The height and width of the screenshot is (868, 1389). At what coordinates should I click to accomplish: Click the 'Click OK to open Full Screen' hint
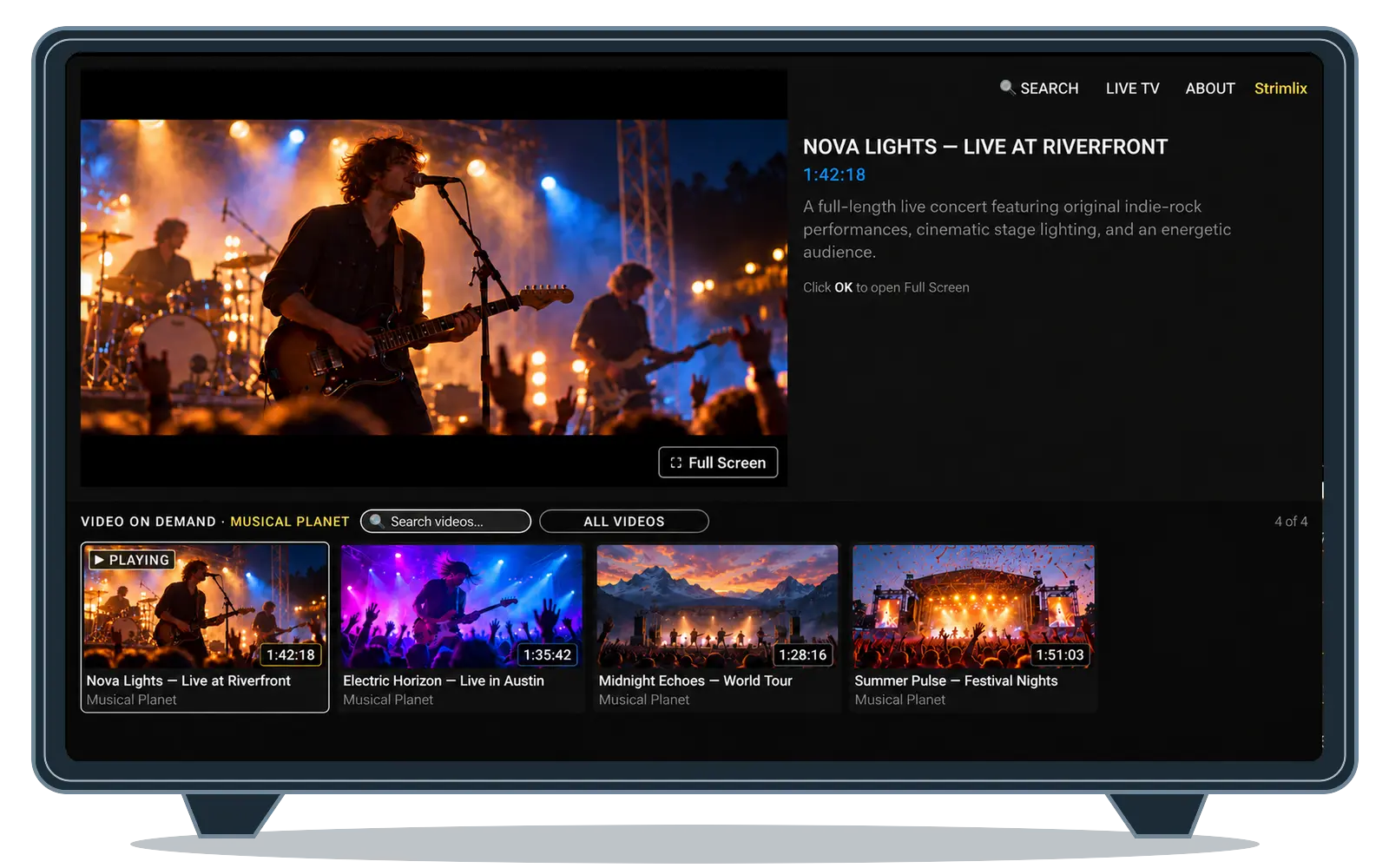pyautogui.click(x=886, y=287)
